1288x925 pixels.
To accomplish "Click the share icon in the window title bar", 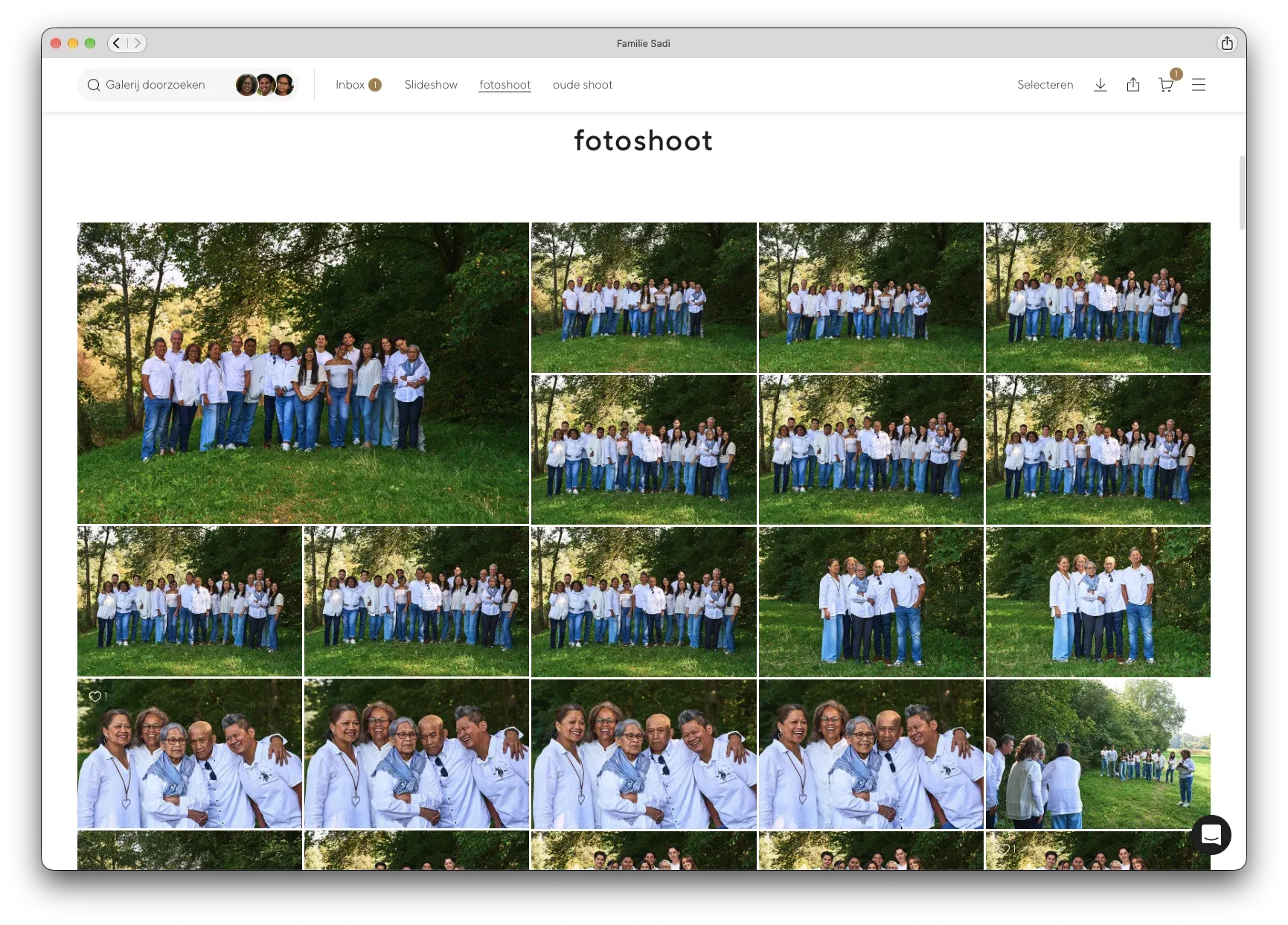I will (1227, 43).
